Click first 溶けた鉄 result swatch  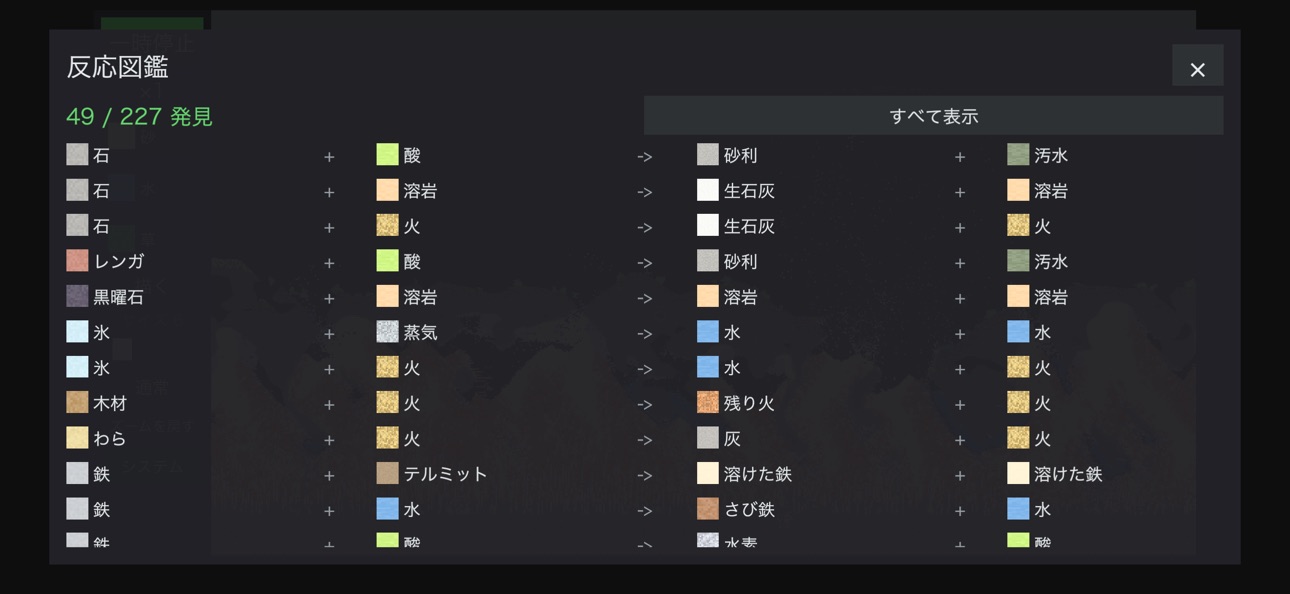pyautogui.click(x=707, y=473)
